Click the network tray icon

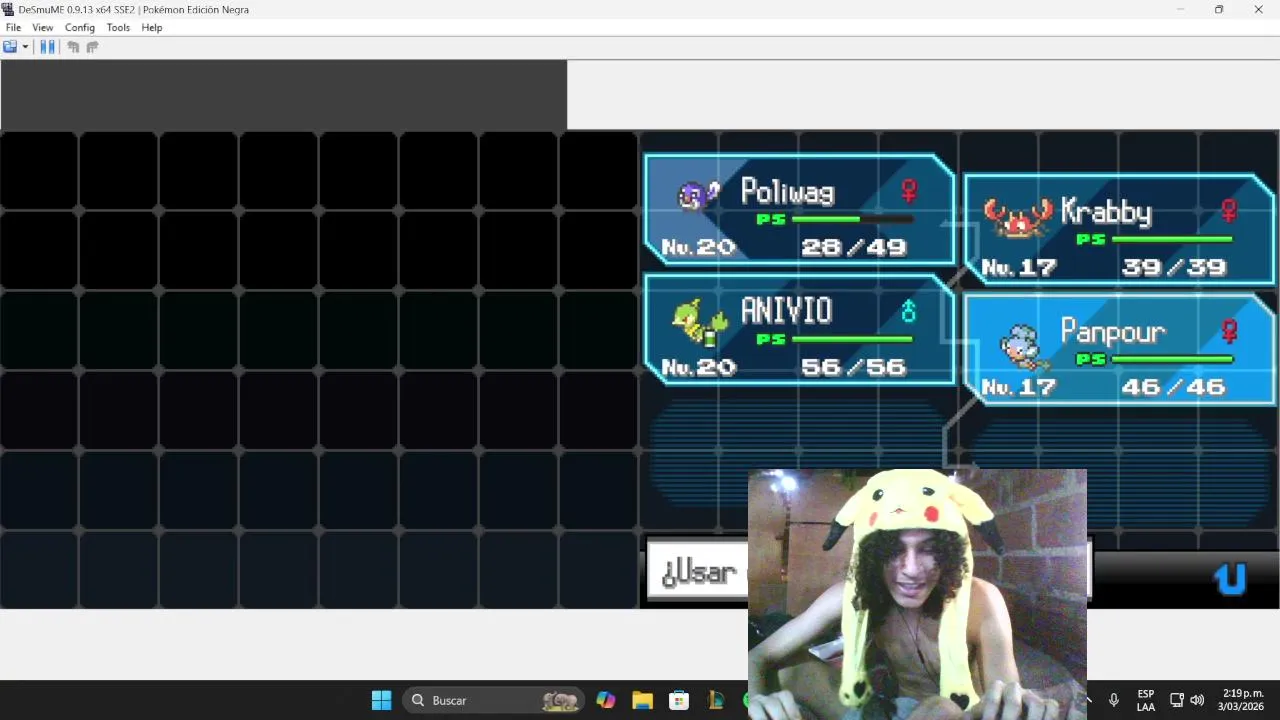(x=1177, y=700)
